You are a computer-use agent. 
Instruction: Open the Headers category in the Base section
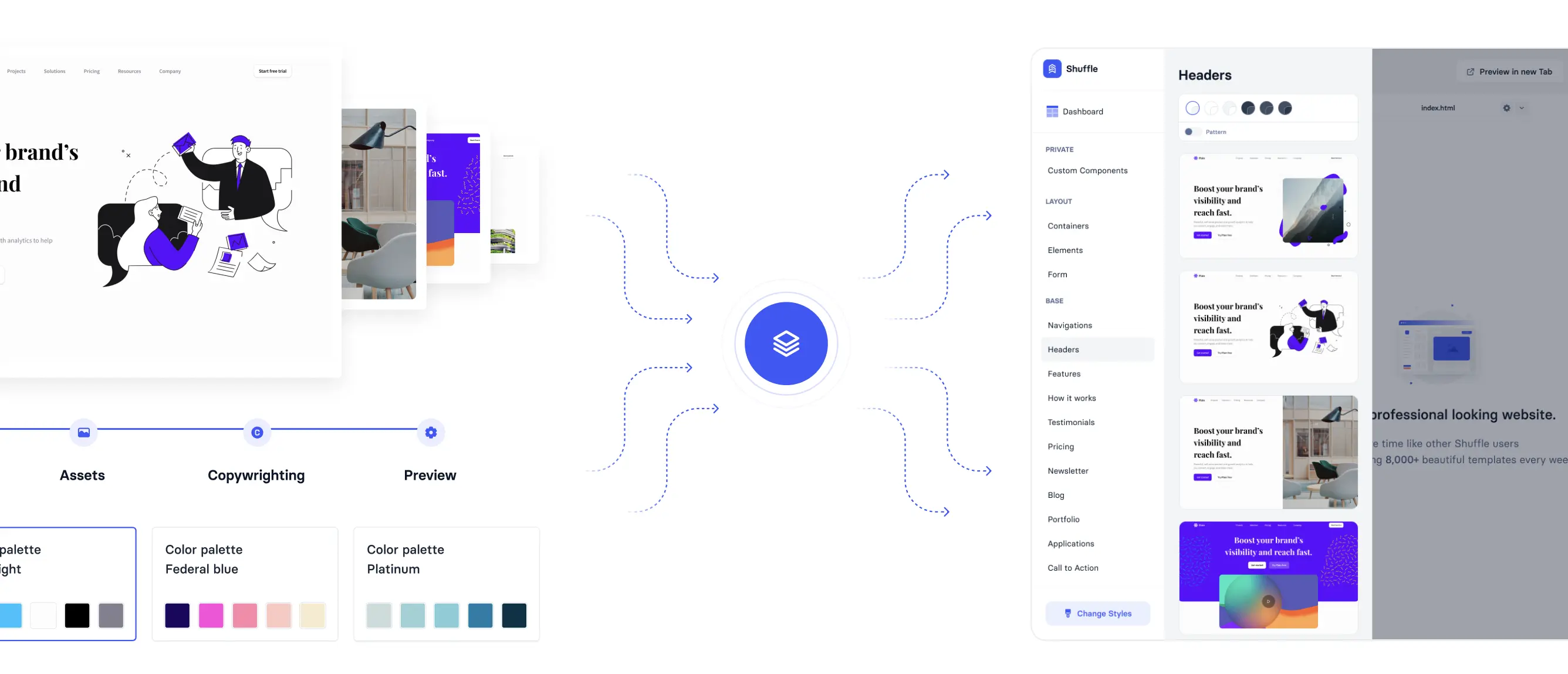coord(1063,349)
